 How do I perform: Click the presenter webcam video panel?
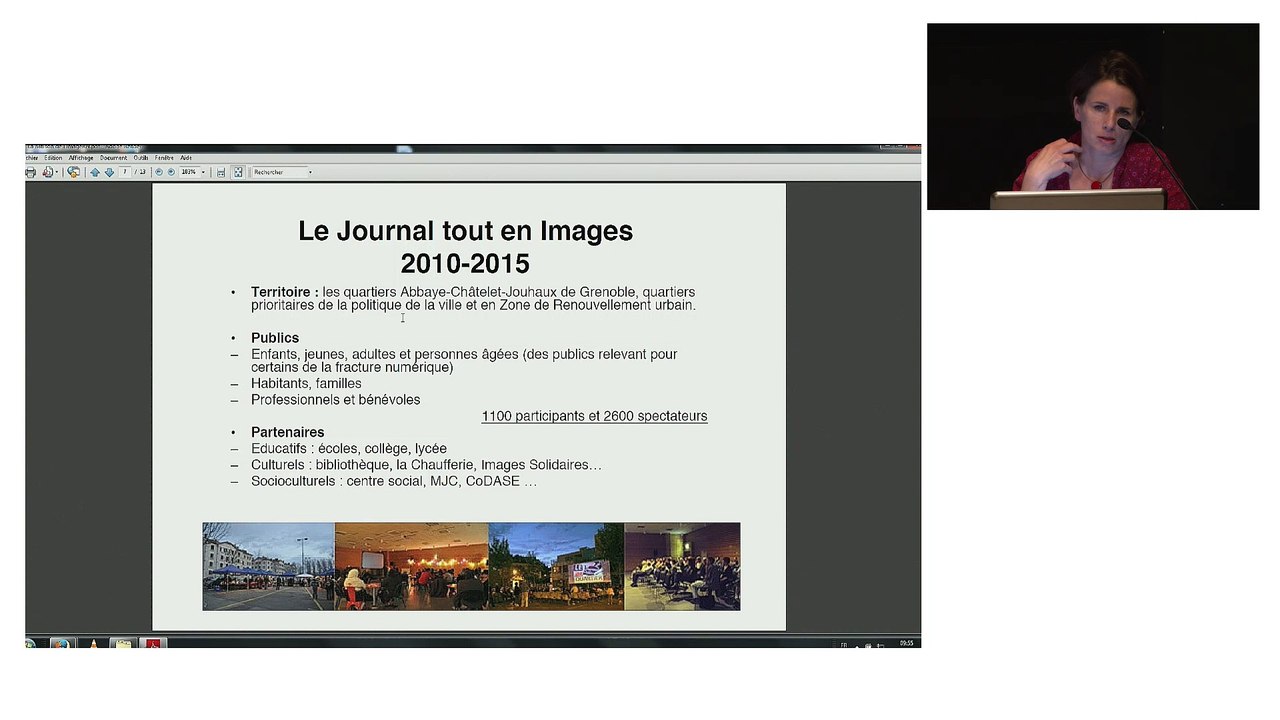pos(1093,116)
